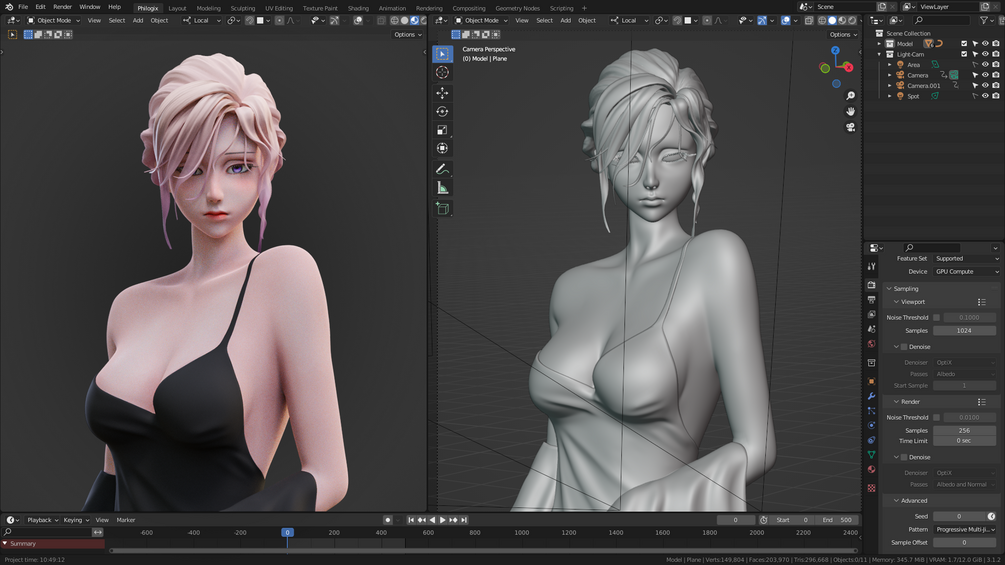This screenshot has height=565, width=1005.
Task: Select the Rotate tool
Action: (x=442, y=111)
